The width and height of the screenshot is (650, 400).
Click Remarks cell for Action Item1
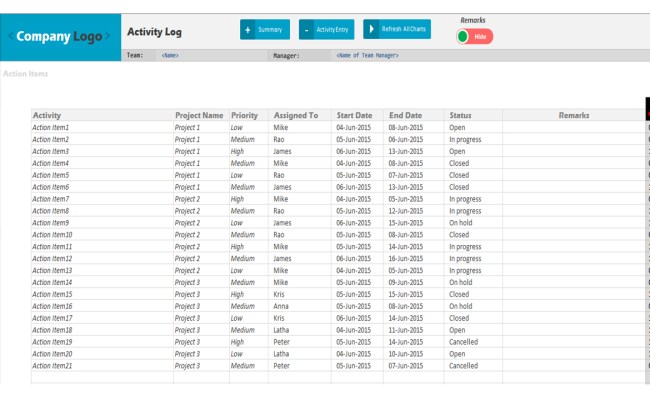574,127
